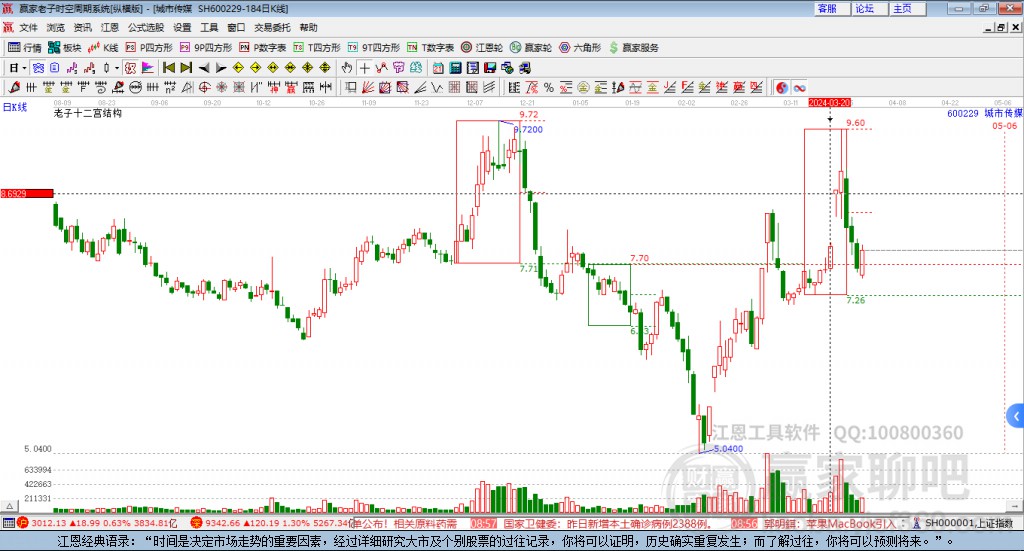This screenshot has width=1024, height=551.
Task: Open the 江恩轮 Gann wheel
Action: [x=482, y=48]
